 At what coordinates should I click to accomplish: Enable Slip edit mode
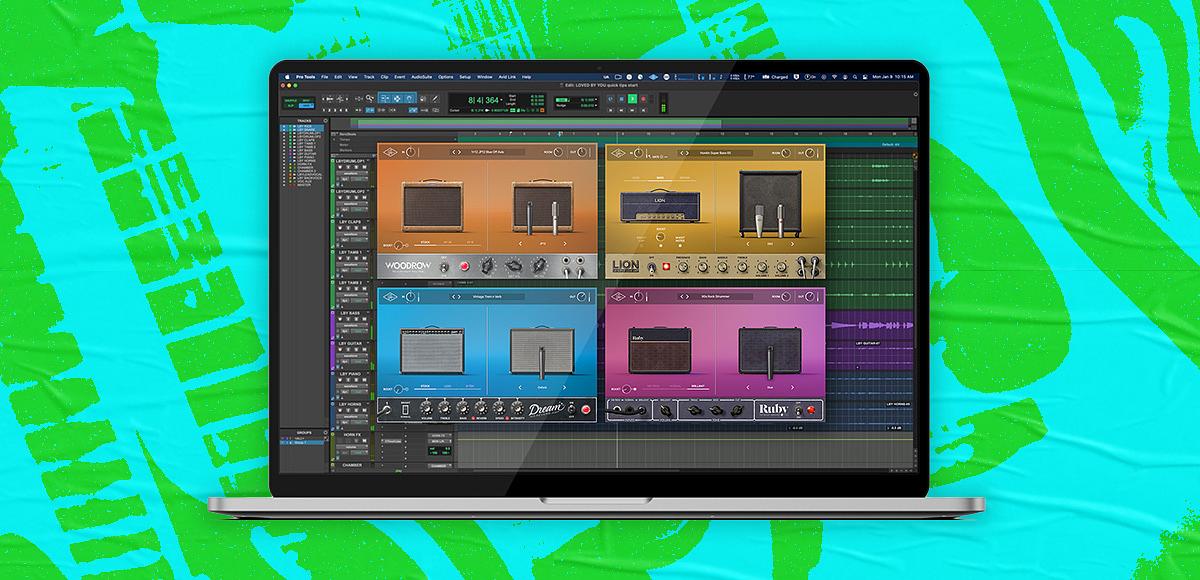point(289,106)
